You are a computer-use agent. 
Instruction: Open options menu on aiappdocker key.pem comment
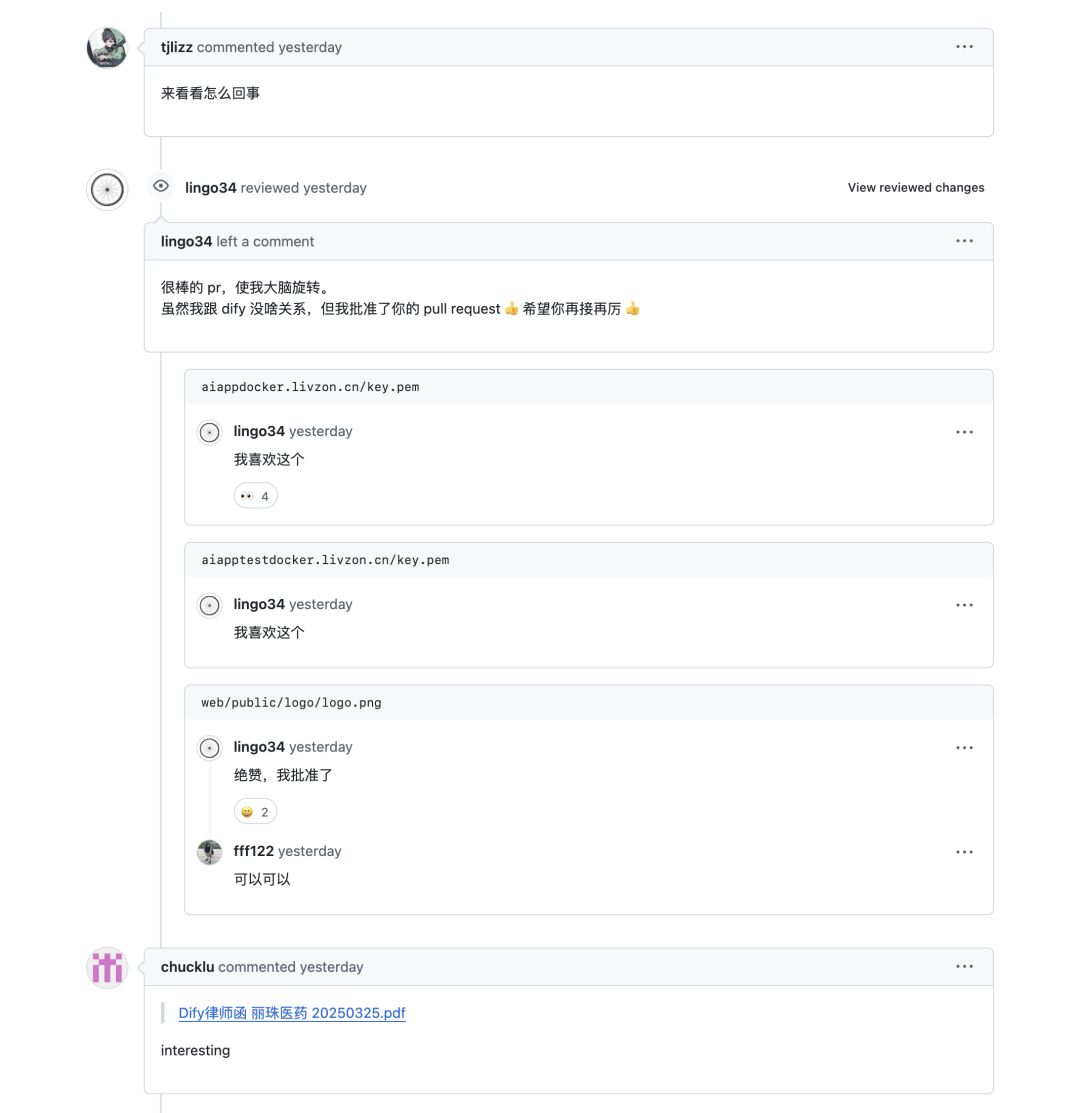tap(964, 432)
